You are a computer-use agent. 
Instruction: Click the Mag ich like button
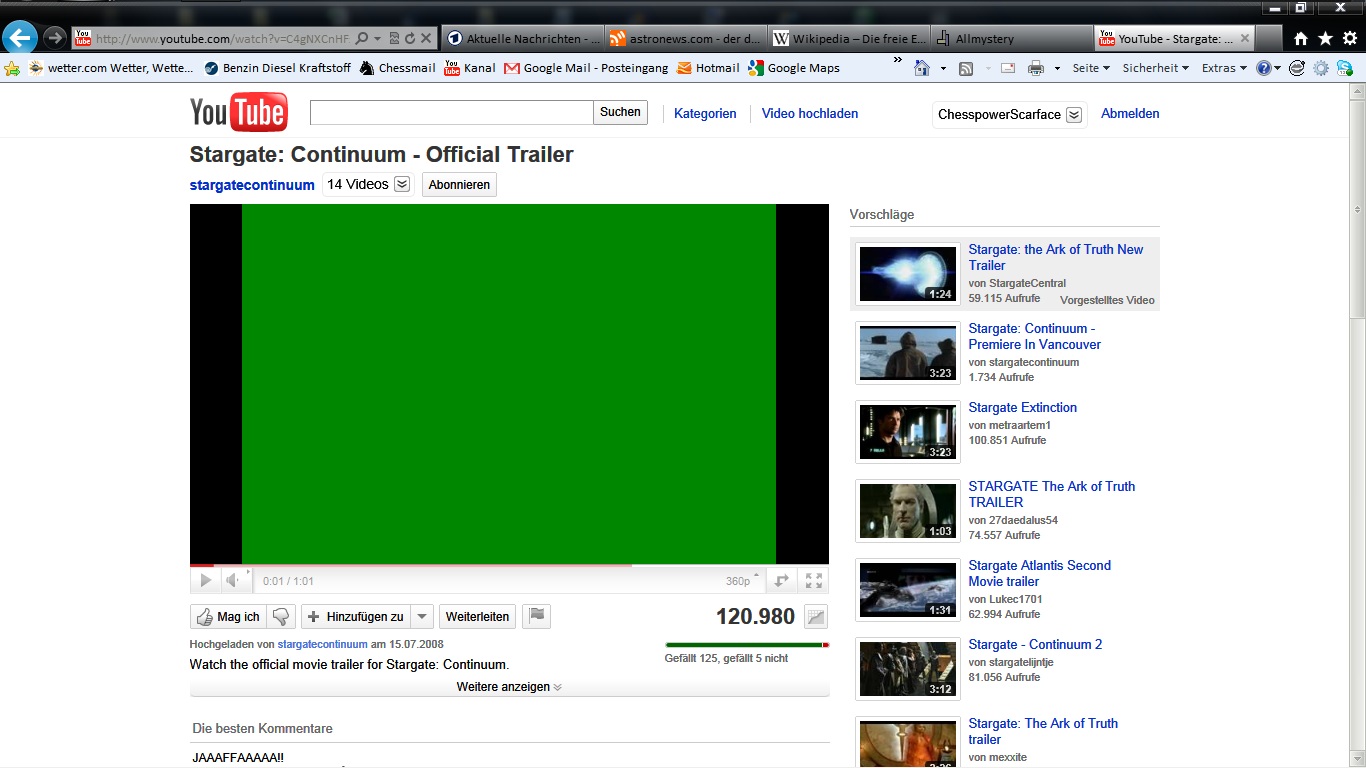tap(228, 617)
